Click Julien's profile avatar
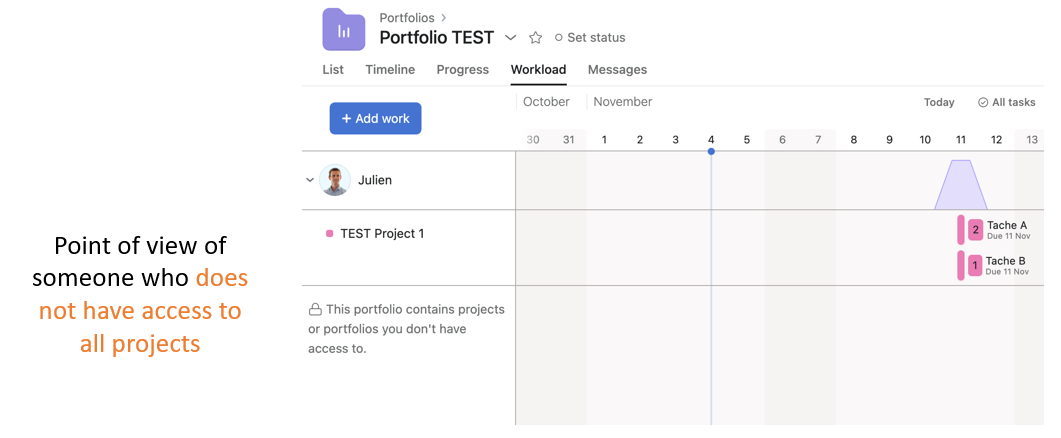This screenshot has width=1061, height=438. pyautogui.click(x=335, y=180)
